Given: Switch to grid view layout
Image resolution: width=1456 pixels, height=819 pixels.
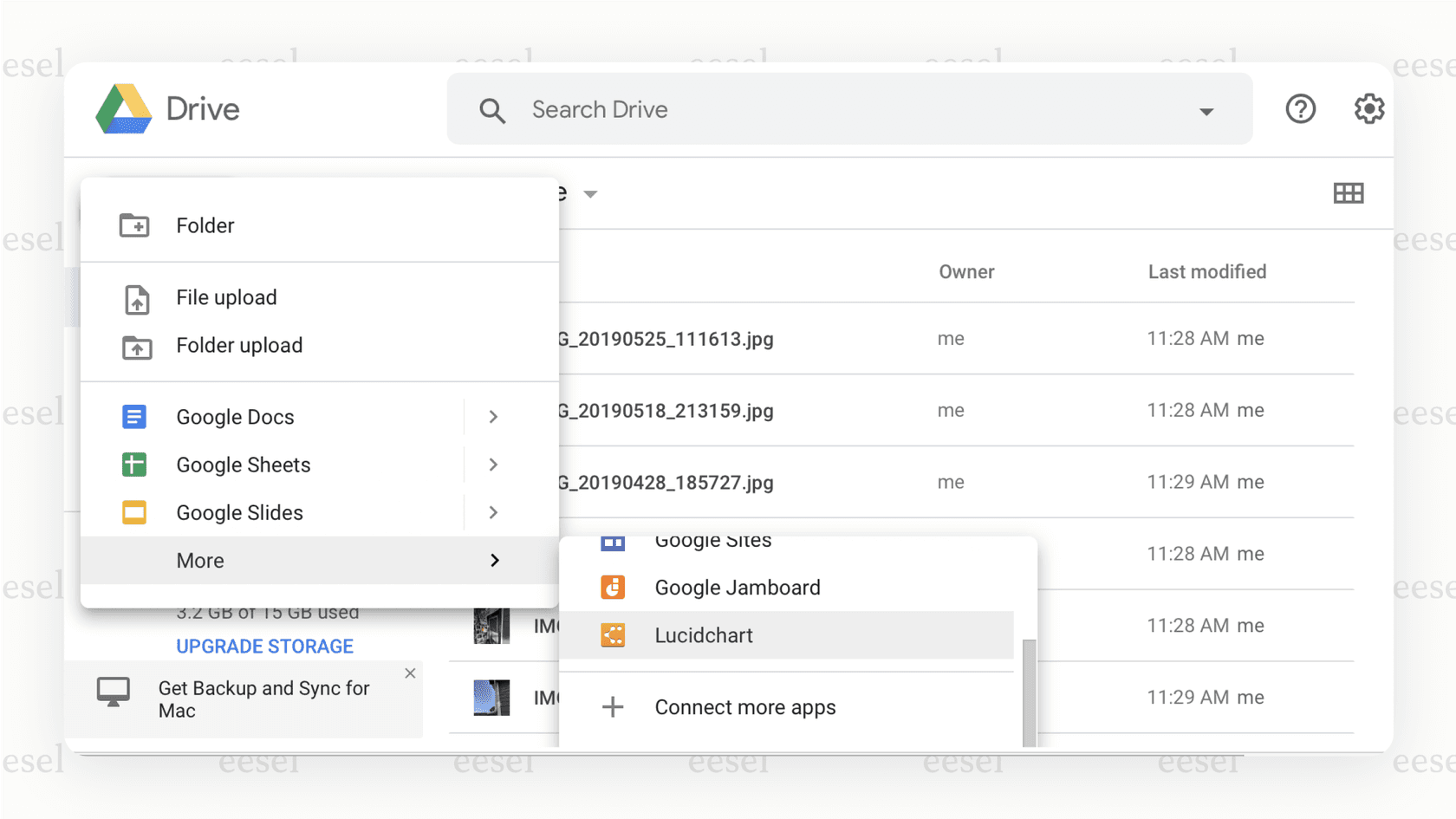Looking at the screenshot, I should (1349, 192).
